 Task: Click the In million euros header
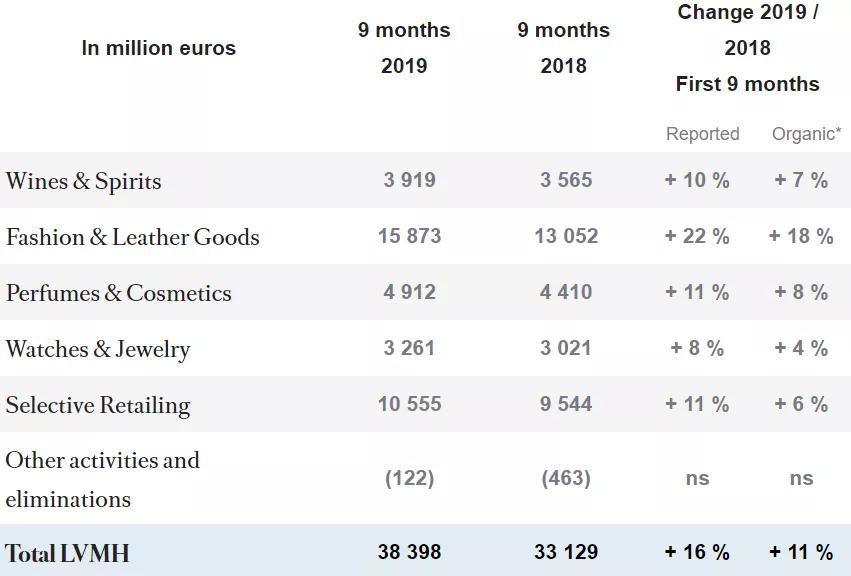click(159, 48)
